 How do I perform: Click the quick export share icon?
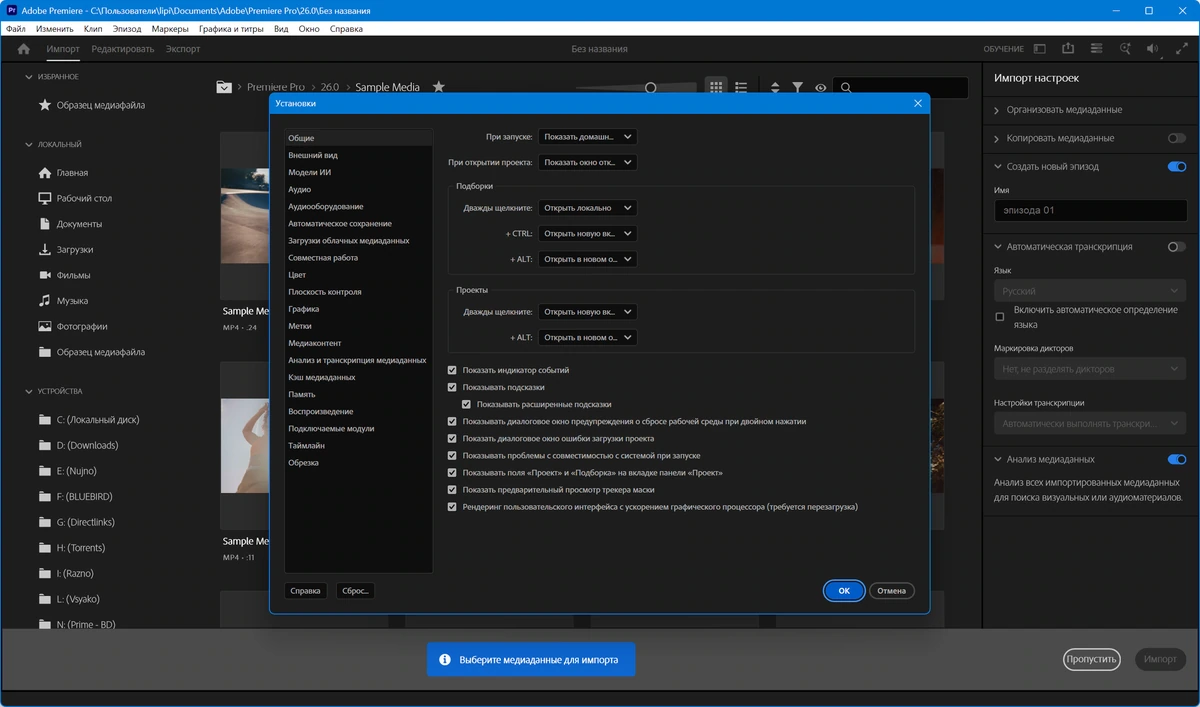[x=1068, y=49]
